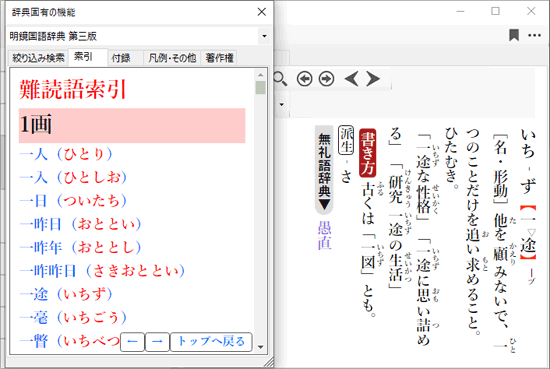550x369 pixels.
Task: Open index entry 一日（ついたち）
Action: coord(73,201)
